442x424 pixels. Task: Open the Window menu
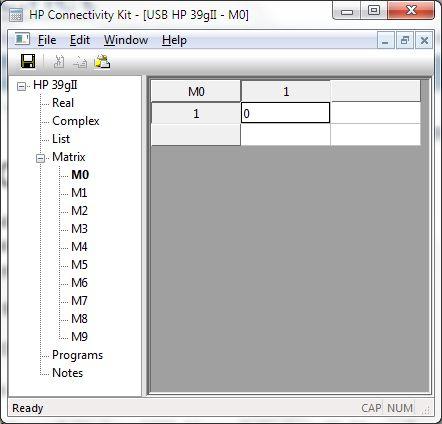point(126,40)
